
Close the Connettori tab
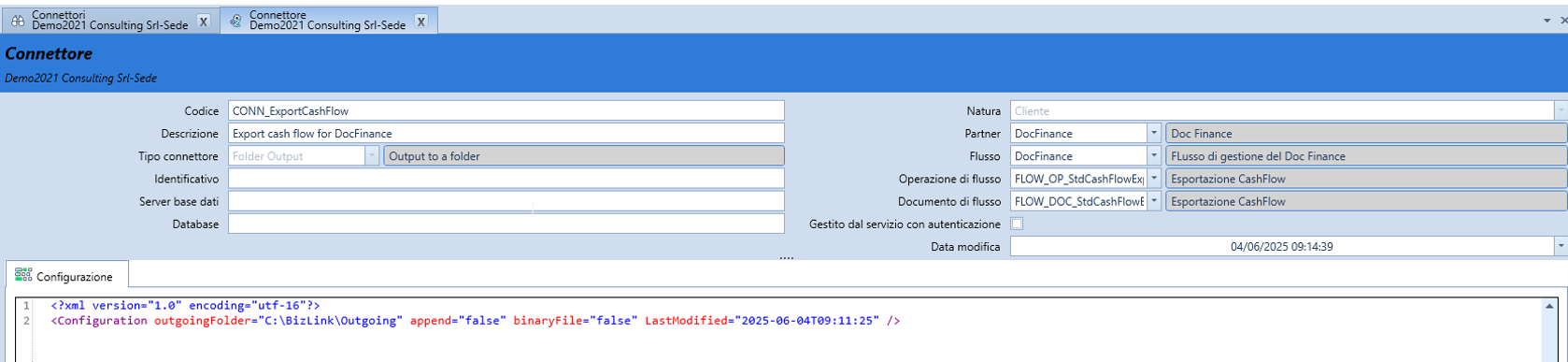click(x=203, y=22)
